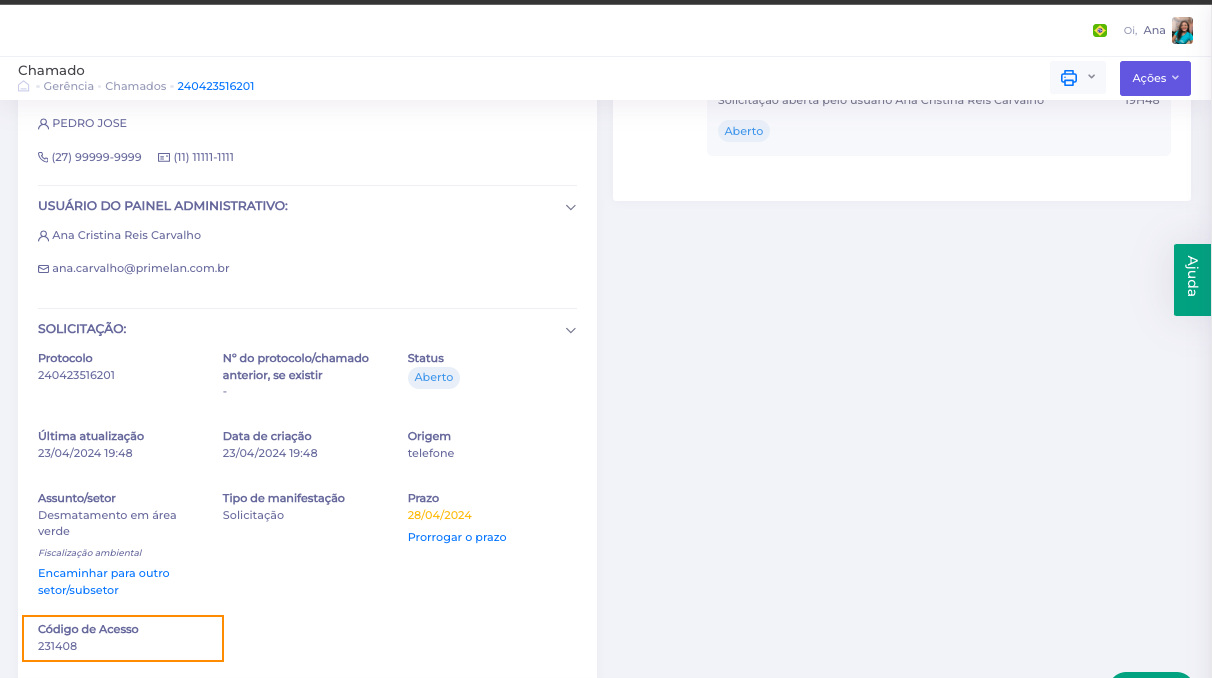Select the number (11) 11111-1111

point(203,157)
